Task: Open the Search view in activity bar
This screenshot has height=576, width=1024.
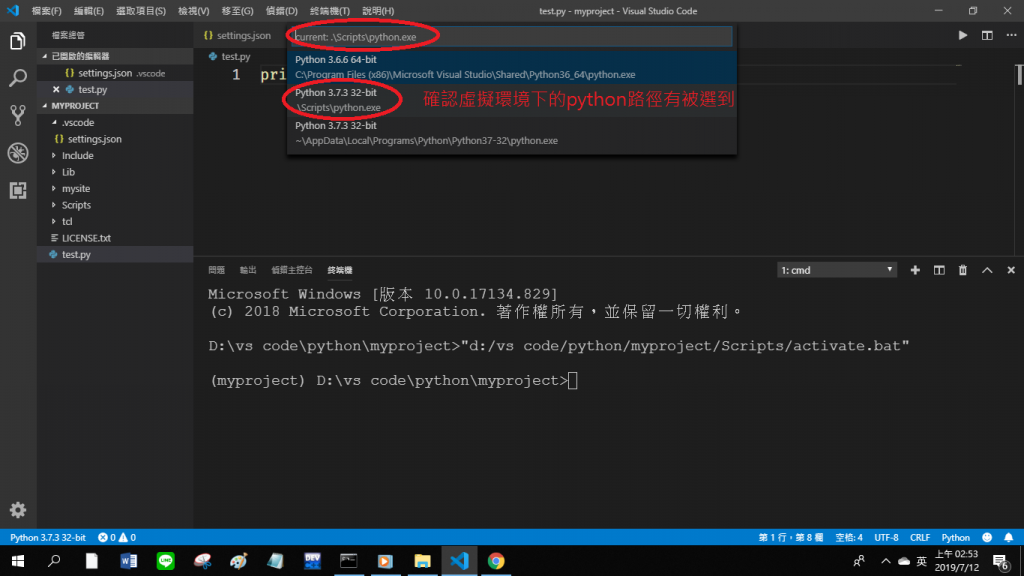Action: click(x=18, y=78)
